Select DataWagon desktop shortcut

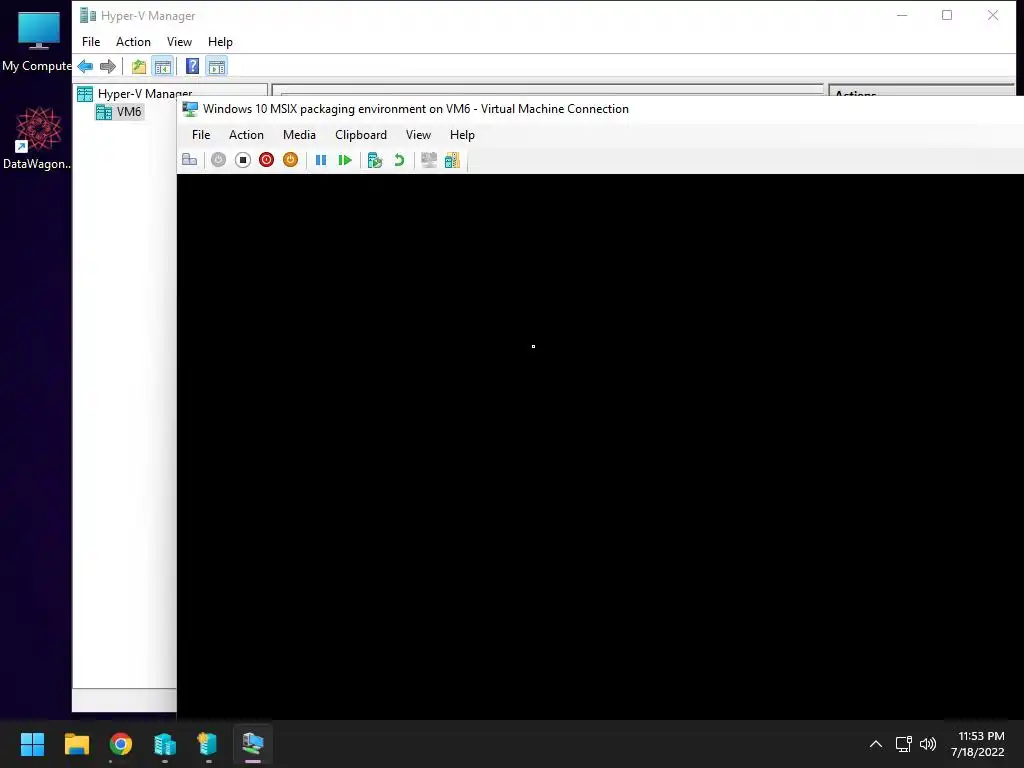pyautogui.click(x=37, y=138)
